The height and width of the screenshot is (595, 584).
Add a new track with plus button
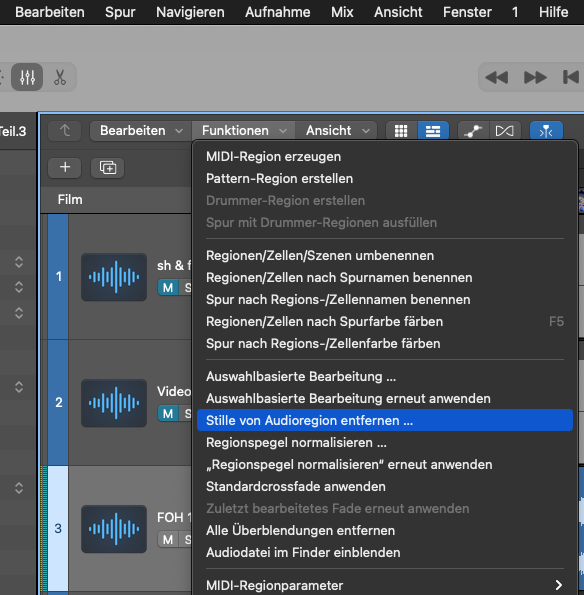point(65,167)
